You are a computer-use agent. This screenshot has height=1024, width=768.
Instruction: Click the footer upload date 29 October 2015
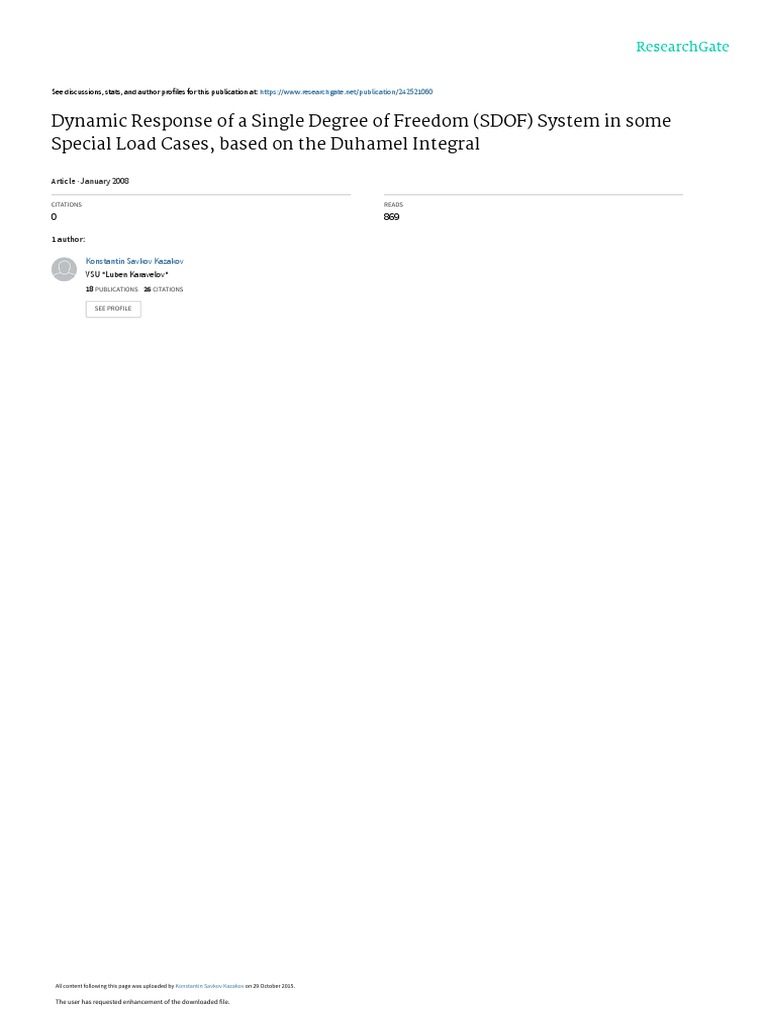274,986
